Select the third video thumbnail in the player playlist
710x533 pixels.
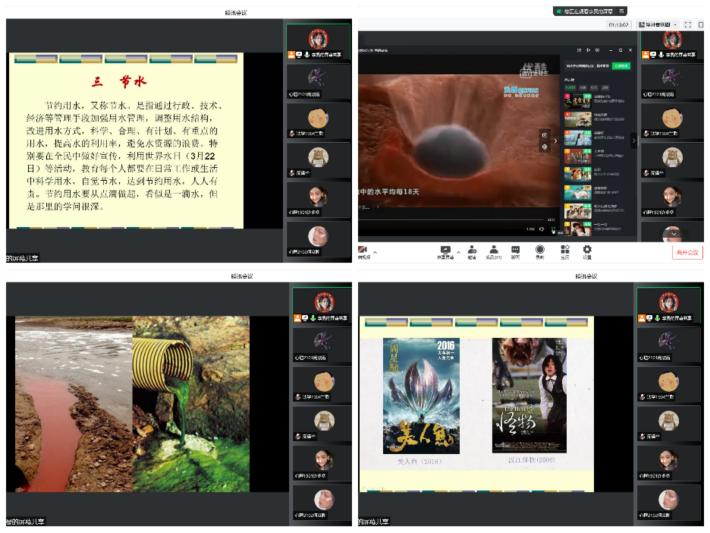(577, 137)
